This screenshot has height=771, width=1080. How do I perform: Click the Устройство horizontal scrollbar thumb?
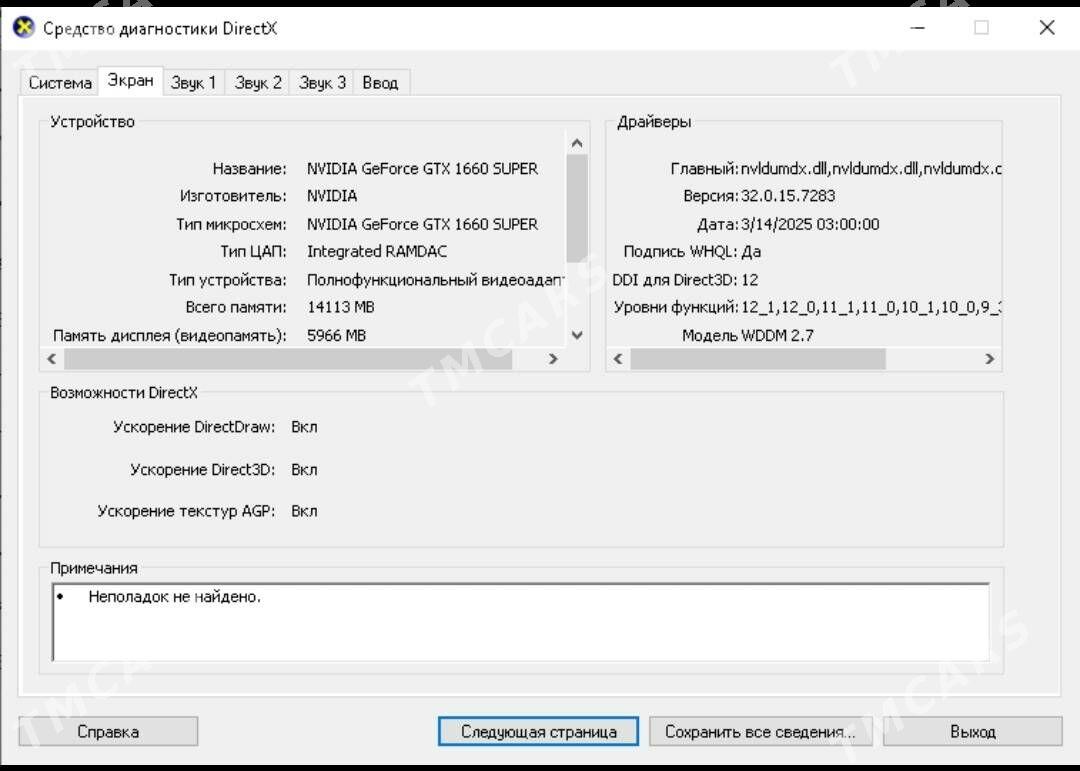[288, 359]
